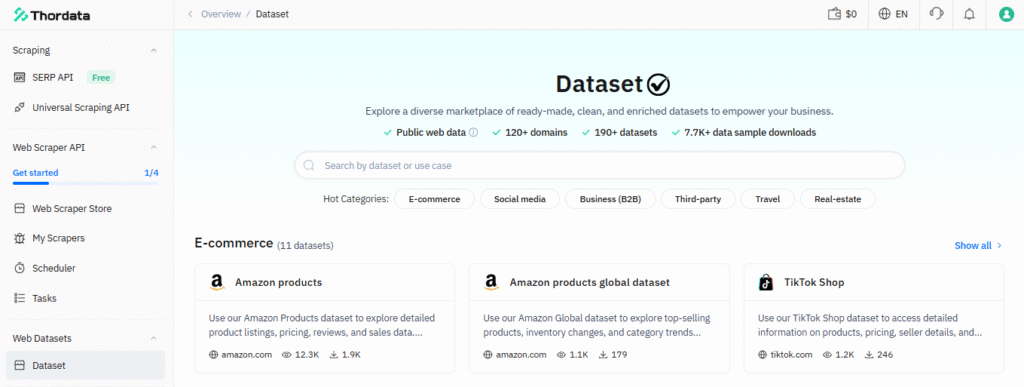This screenshot has height=387, width=1024.
Task: Click the globe language icon
Action: [x=884, y=14]
